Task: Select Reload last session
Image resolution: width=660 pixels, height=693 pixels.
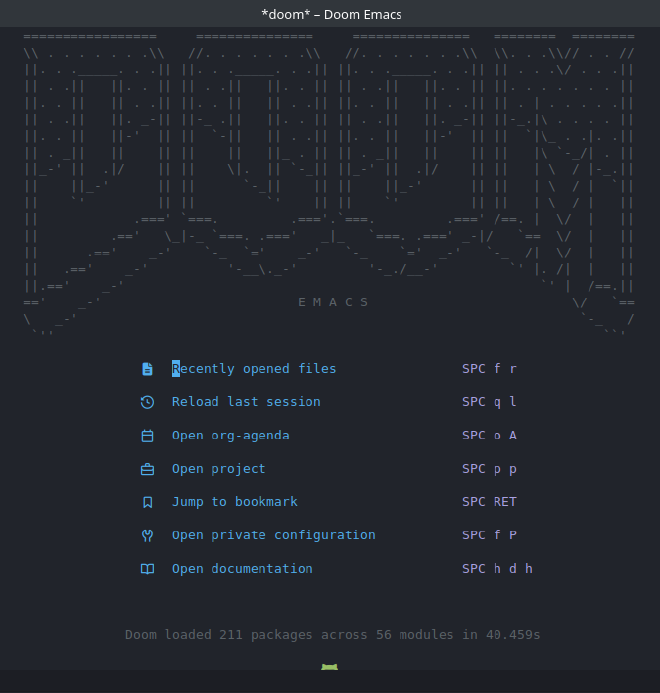Action: click(246, 402)
